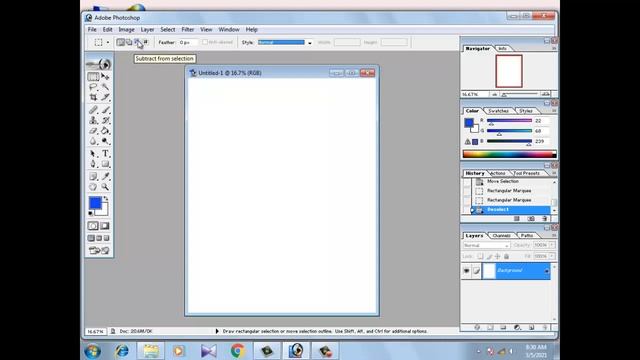This screenshot has height=360, width=640.
Task: Switch to the Channels tab
Action: coord(501,236)
